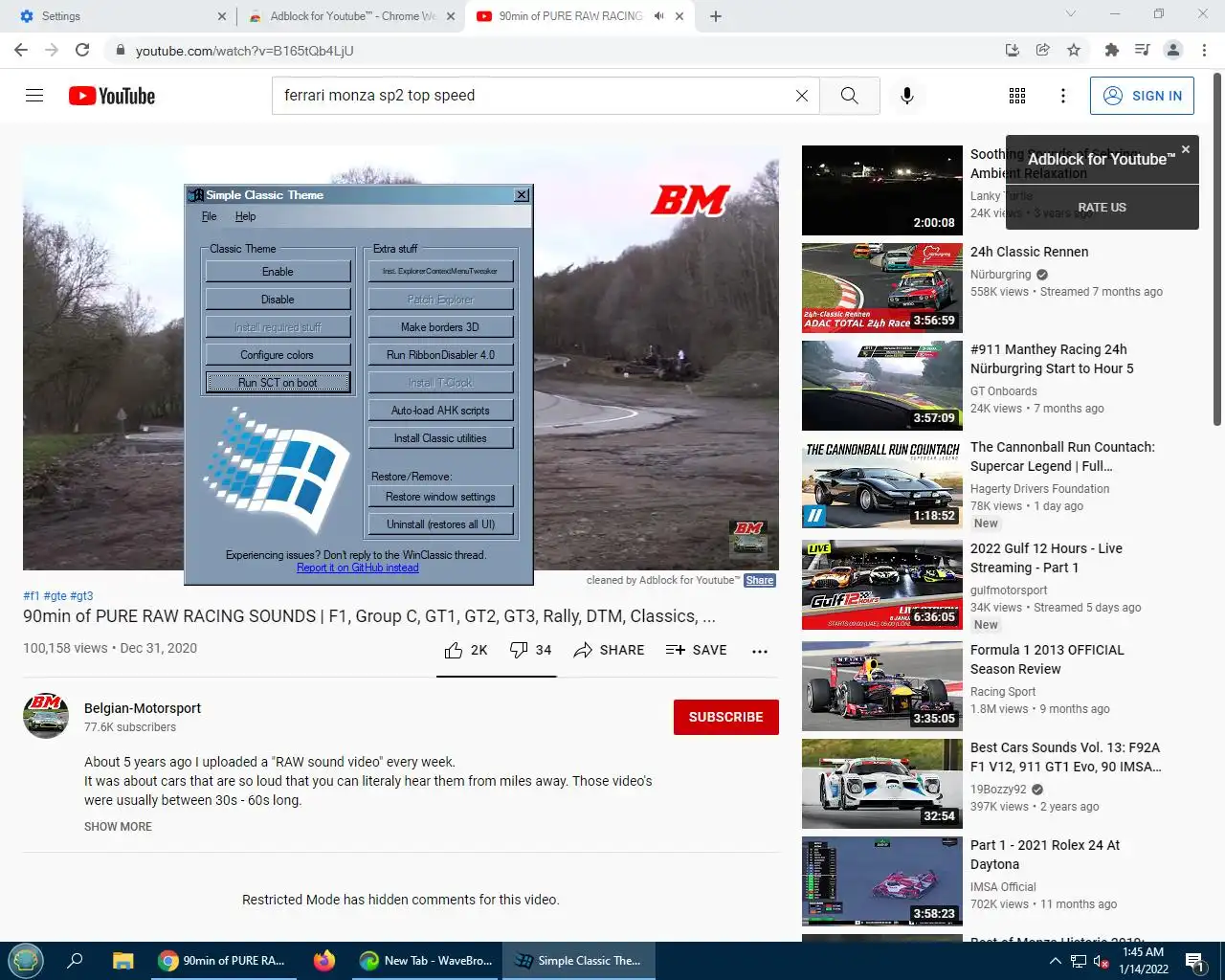Screen dimensions: 1225x980
Task: Close the Simple Classic Theme window
Action: 522,195
